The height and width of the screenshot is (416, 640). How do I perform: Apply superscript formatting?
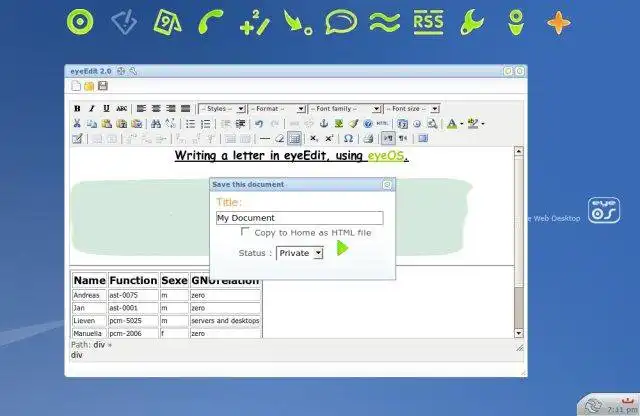tap(329, 139)
